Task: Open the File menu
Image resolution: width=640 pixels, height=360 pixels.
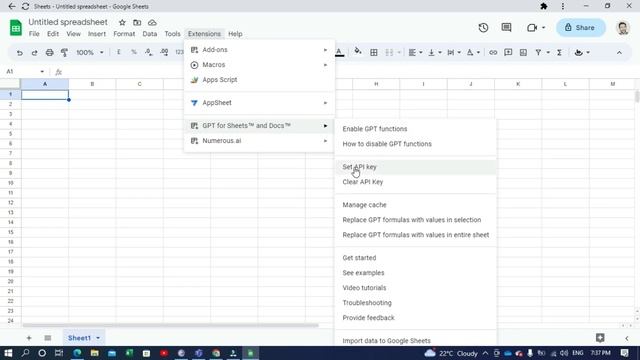Action: tap(34, 34)
